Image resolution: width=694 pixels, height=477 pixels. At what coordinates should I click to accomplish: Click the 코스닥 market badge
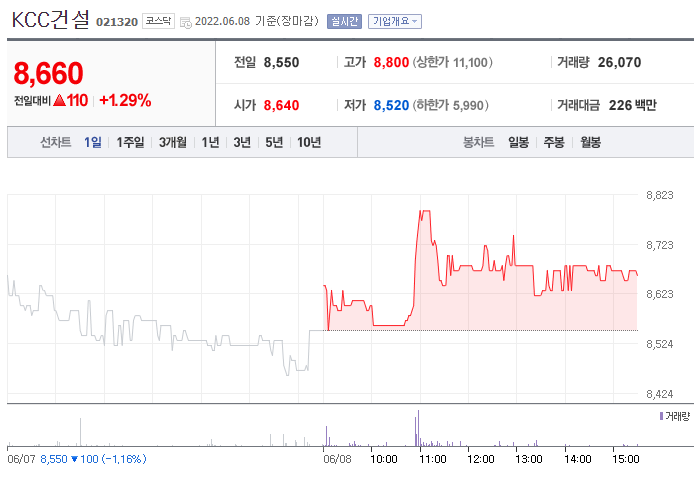[x=158, y=21]
